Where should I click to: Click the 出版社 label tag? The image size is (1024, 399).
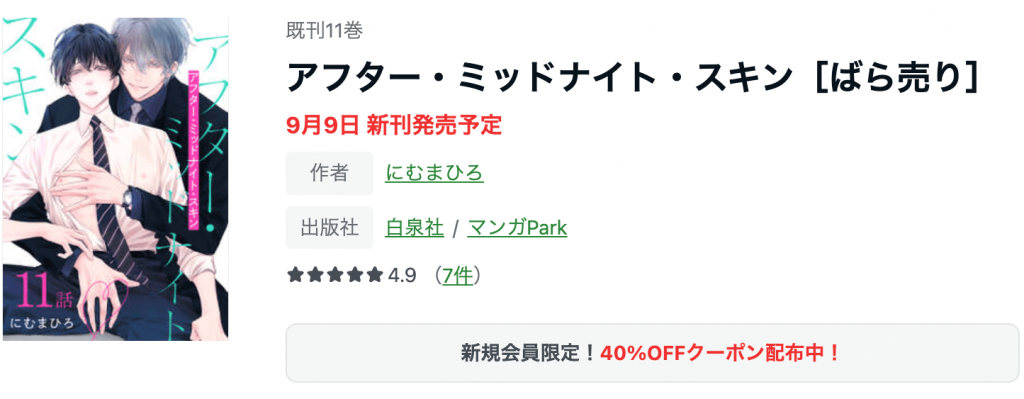[329, 227]
